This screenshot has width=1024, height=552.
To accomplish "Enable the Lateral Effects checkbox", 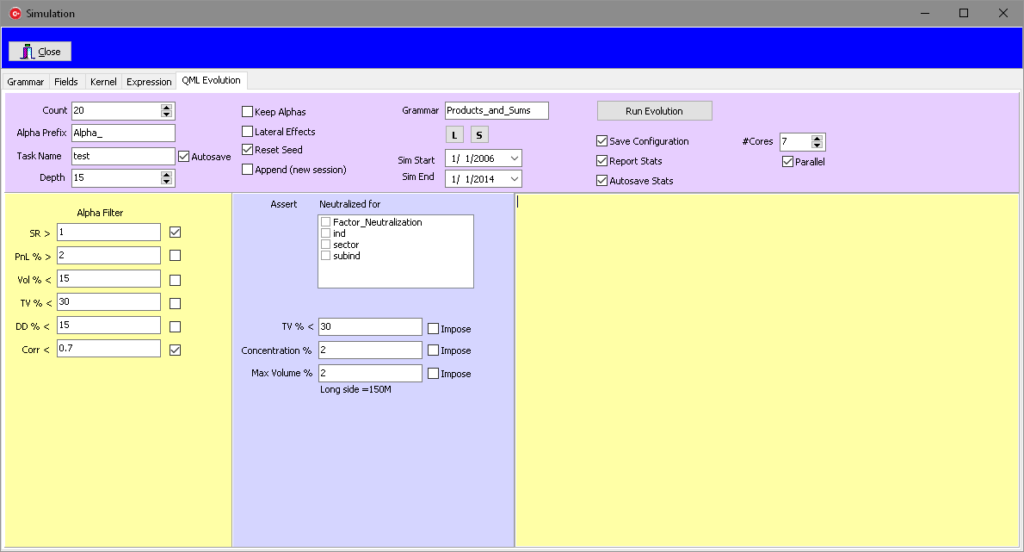I will click(x=248, y=131).
